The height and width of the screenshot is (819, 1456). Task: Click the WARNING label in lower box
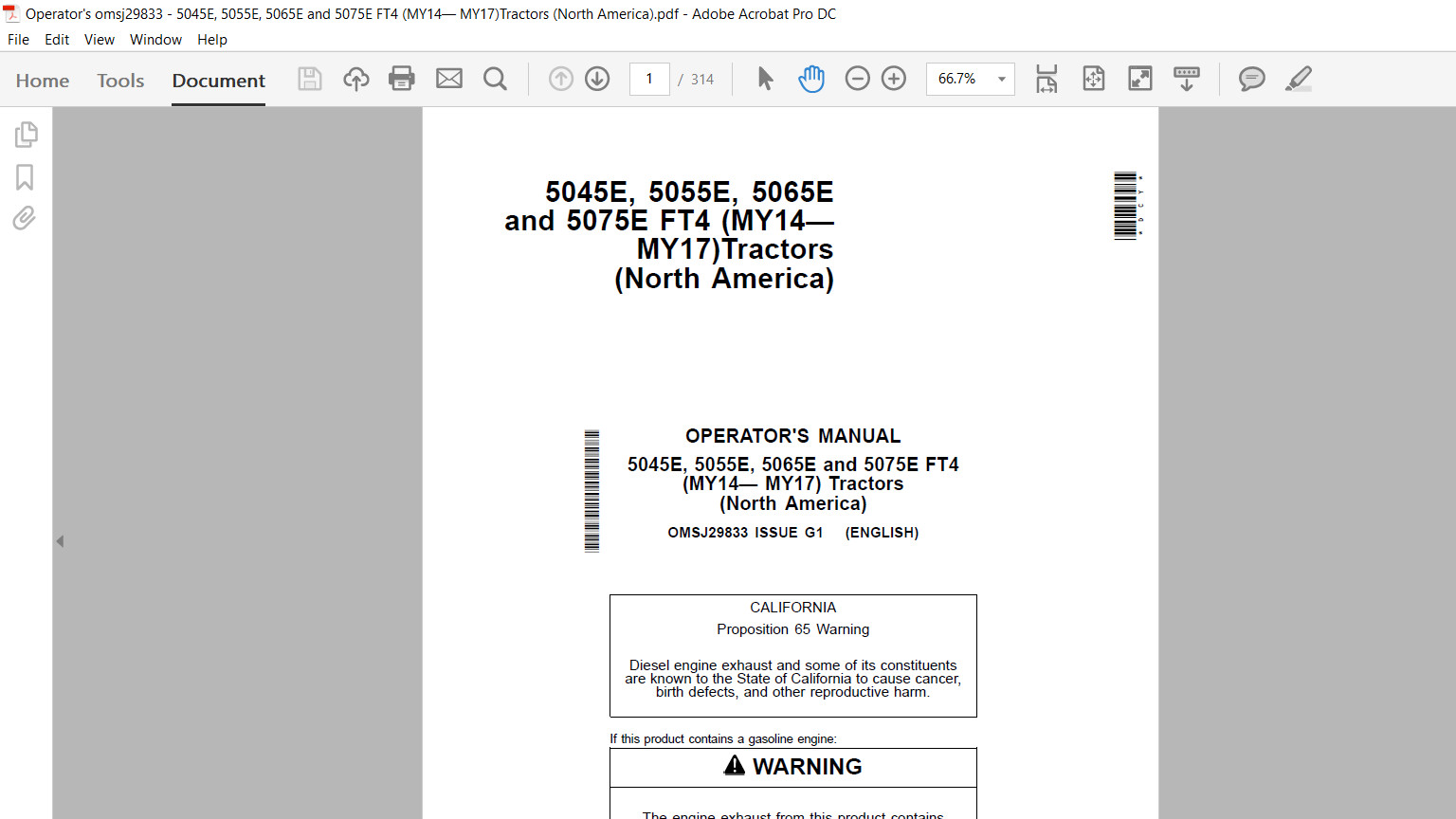click(807, 767)
